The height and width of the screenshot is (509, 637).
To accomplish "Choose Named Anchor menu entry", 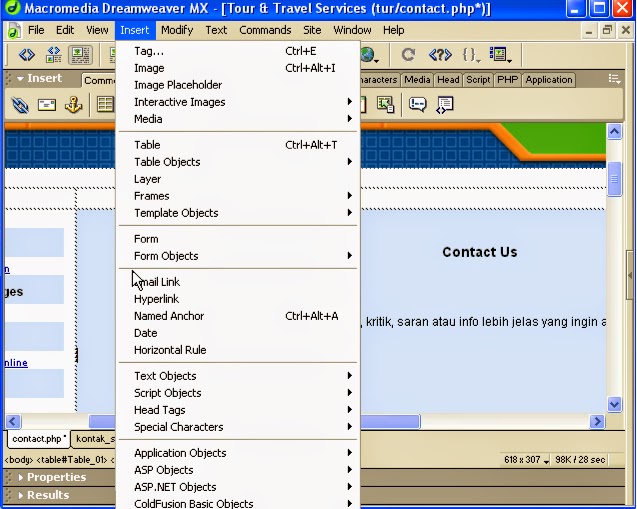I will [x=238, y=316].
